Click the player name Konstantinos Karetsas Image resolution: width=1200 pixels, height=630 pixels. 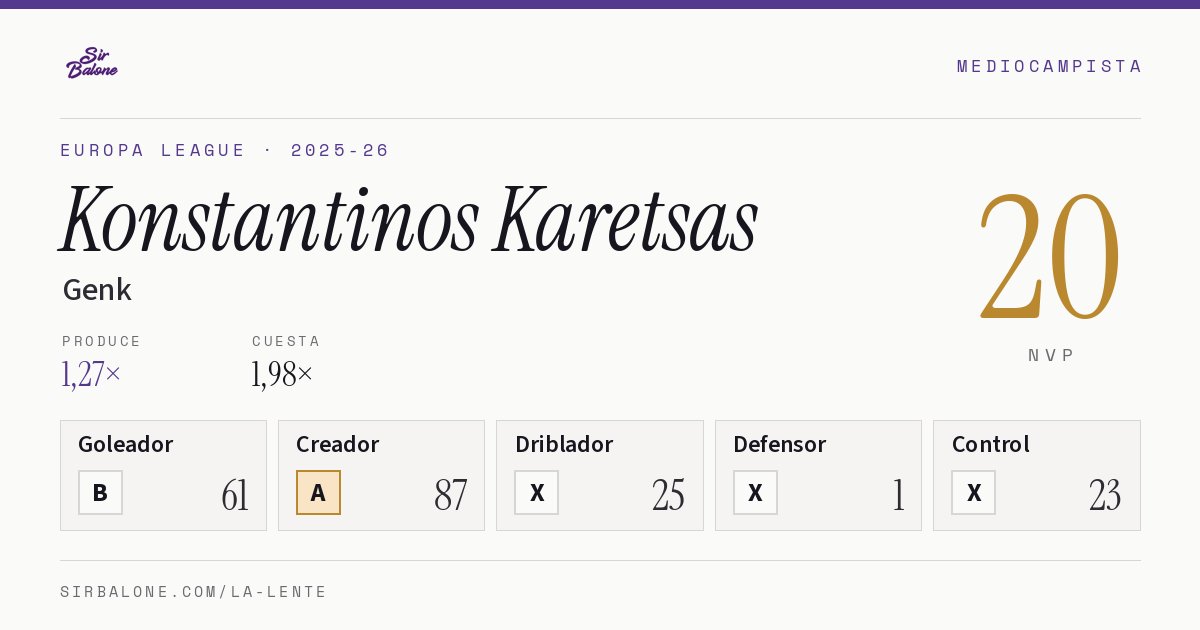(x=409, y=221)
